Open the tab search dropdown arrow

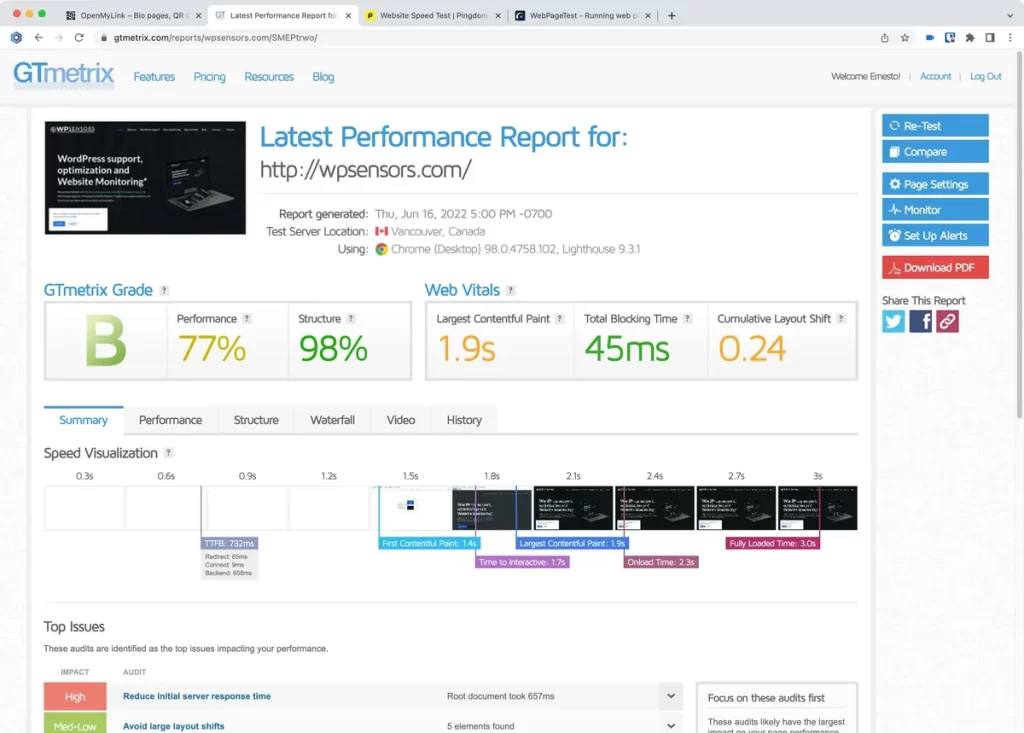[x=1010, y=16]
